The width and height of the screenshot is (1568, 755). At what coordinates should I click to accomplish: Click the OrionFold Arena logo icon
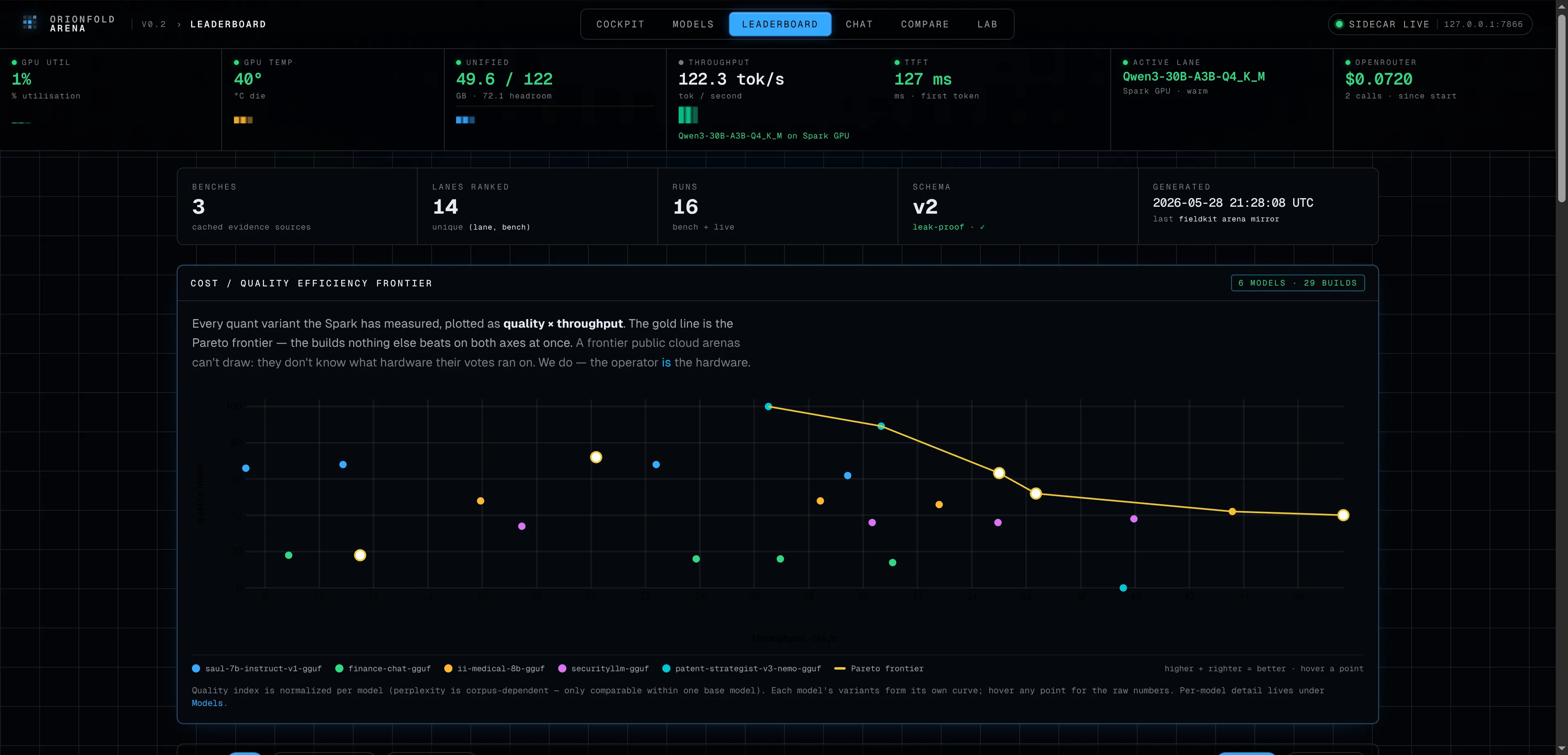tap(30, 22)
